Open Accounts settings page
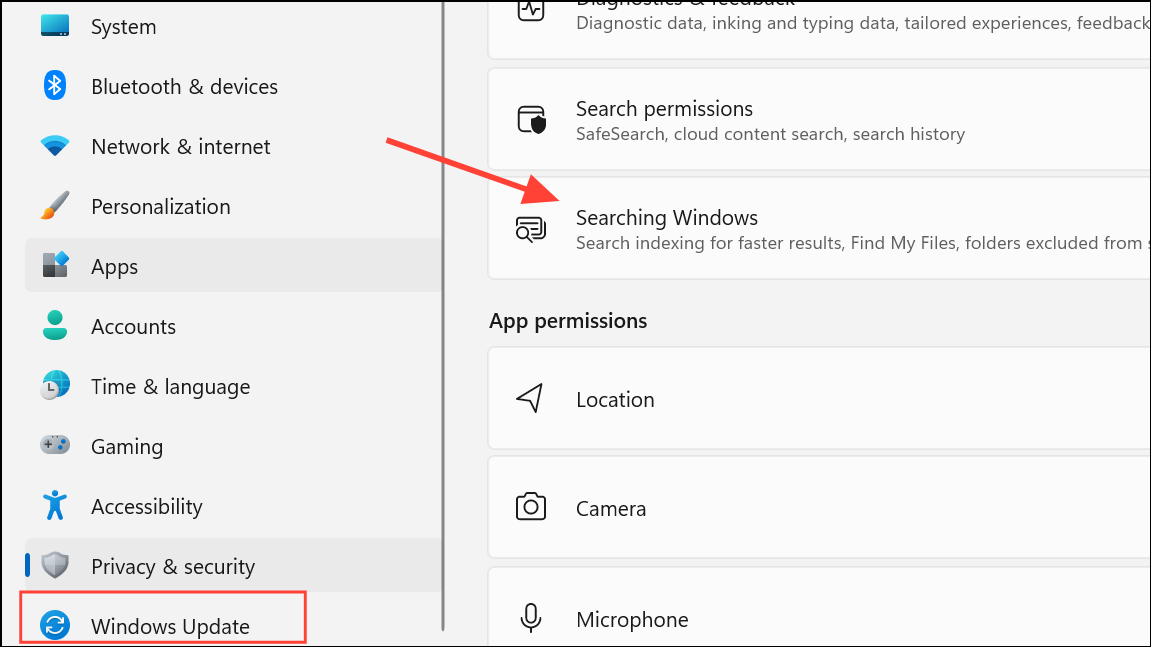The image size is (1151, 647). 233,326
